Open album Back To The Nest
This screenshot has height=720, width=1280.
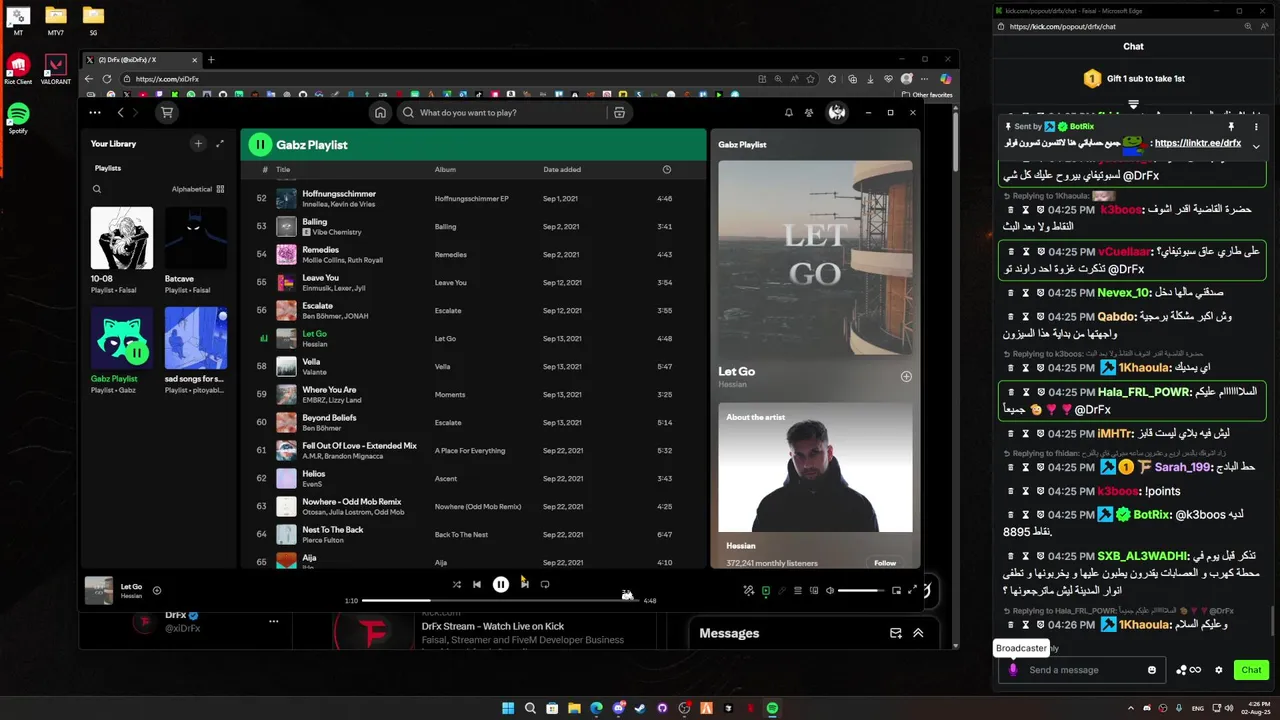click(x=461, y=535)
